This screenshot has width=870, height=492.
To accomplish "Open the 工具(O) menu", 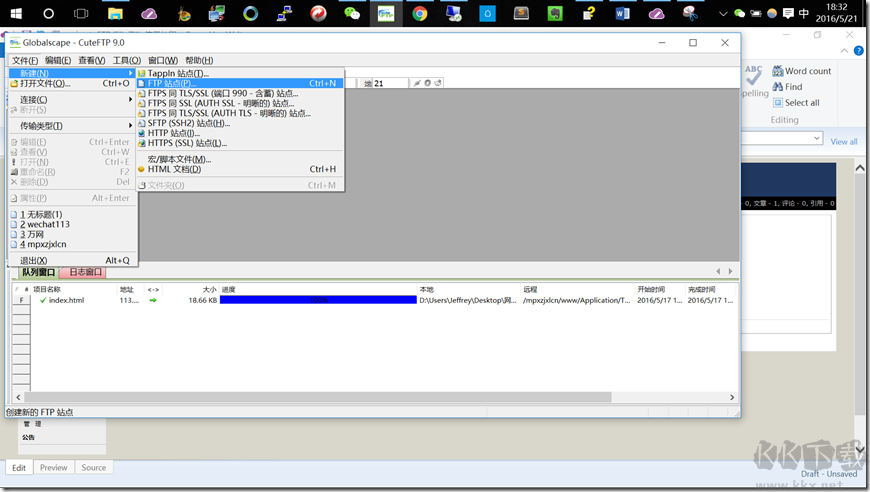I will 127,60.
